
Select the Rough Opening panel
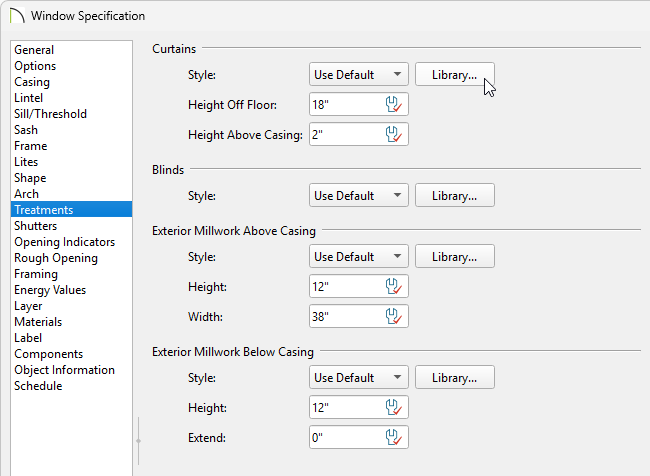pos(71,258)
